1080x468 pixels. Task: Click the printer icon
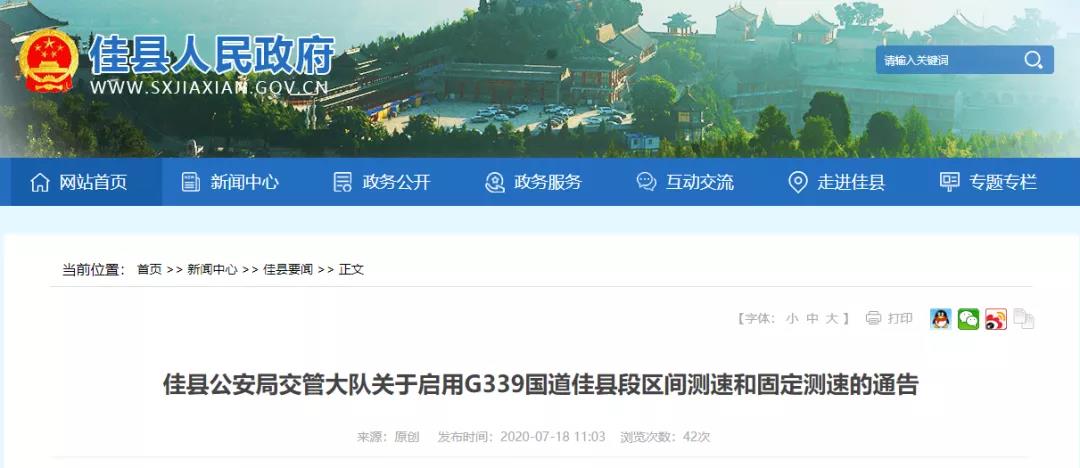pyautogui.click(x=873, y=318)
